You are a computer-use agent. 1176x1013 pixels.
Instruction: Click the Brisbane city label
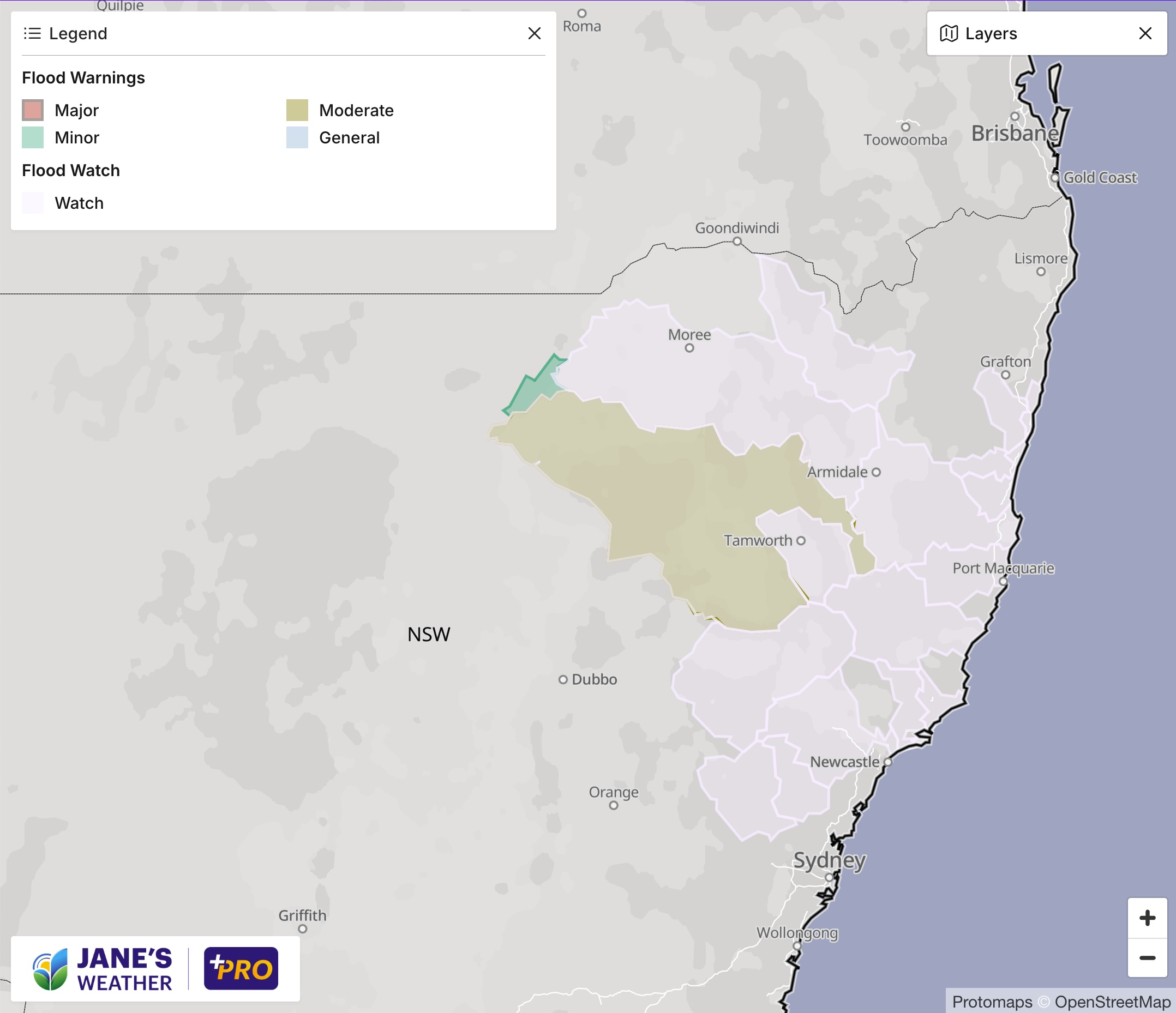[x=1015, y=133]
